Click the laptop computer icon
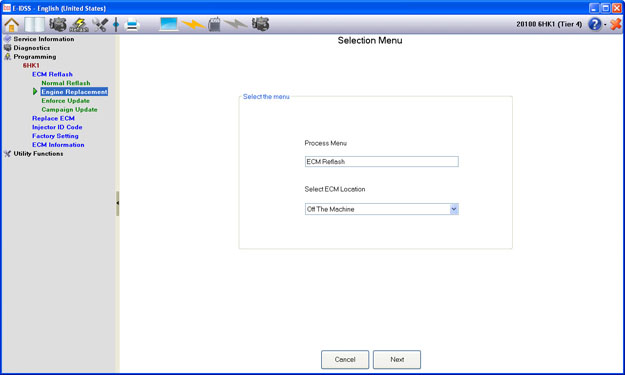This screenshot has height=375, width=625. point(169,24)
